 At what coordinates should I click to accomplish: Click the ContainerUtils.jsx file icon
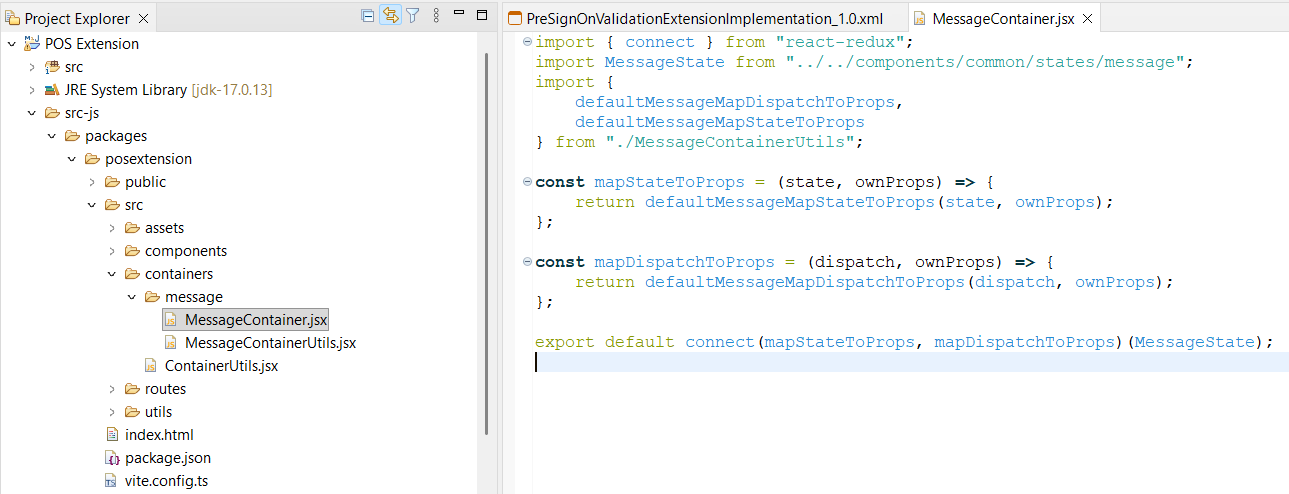(x=151, y=366)
